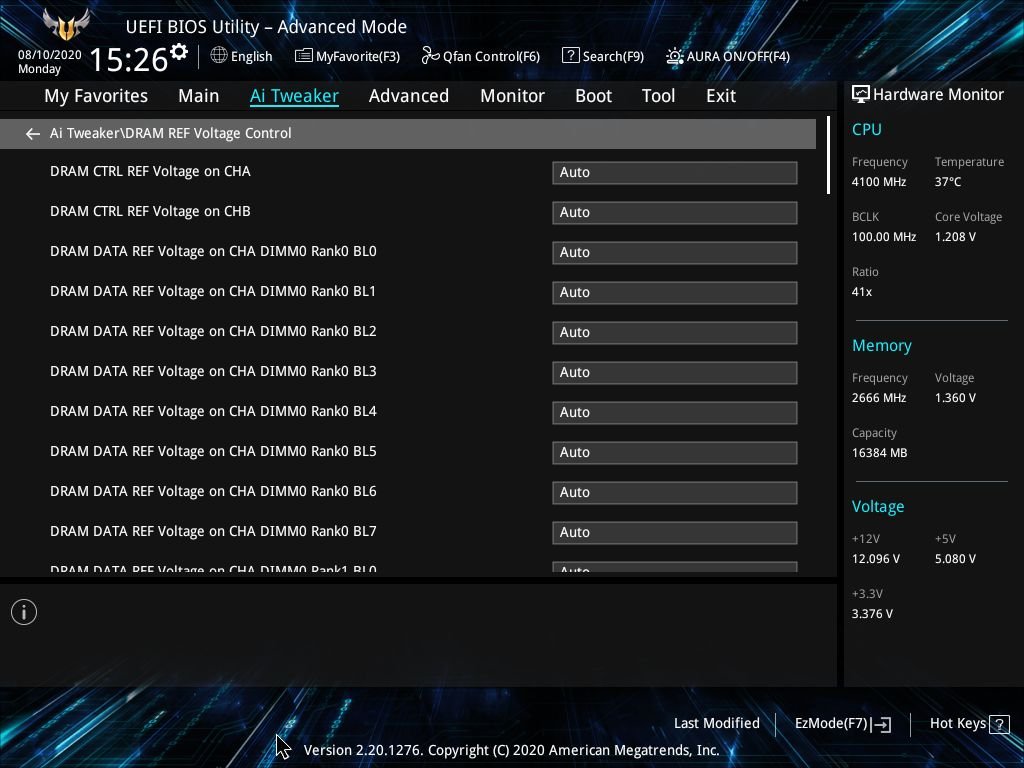Select the Ai Tweaker tab
This screenshot has height=768, width=1024.
[x=294, y=96]
